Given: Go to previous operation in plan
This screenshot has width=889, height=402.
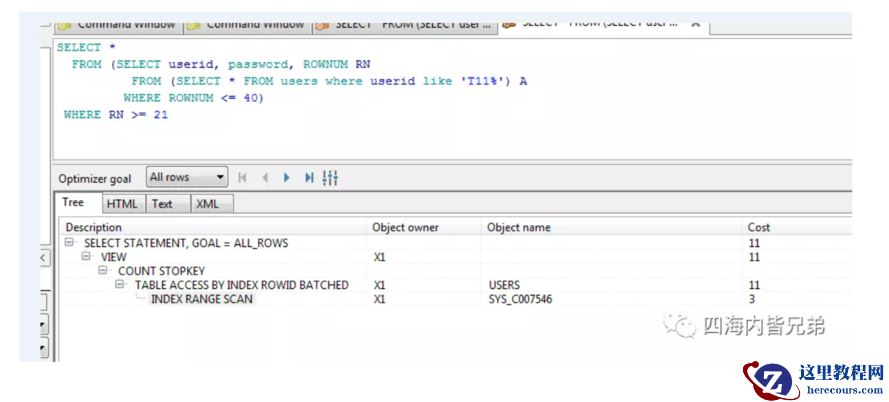Looking at the screenshot, I should (264, 178).
